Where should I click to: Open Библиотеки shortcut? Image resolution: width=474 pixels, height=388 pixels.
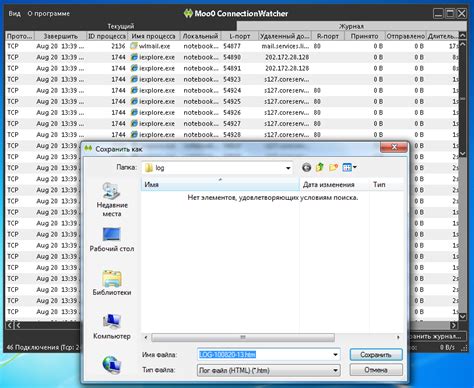tap(112, 283)
